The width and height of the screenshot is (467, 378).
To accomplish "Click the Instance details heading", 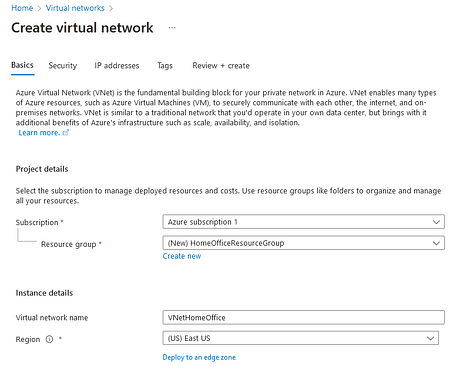I will [x=44, y=293].
